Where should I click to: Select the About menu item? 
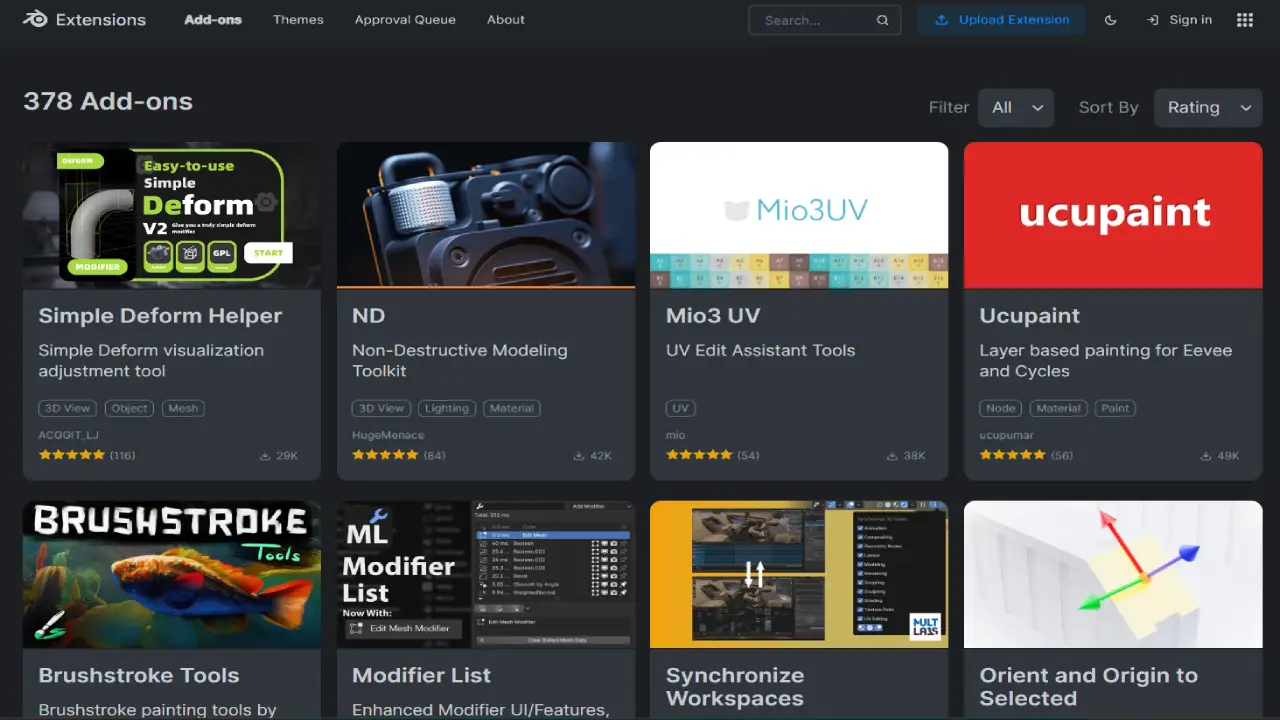(x=505, y=19)
